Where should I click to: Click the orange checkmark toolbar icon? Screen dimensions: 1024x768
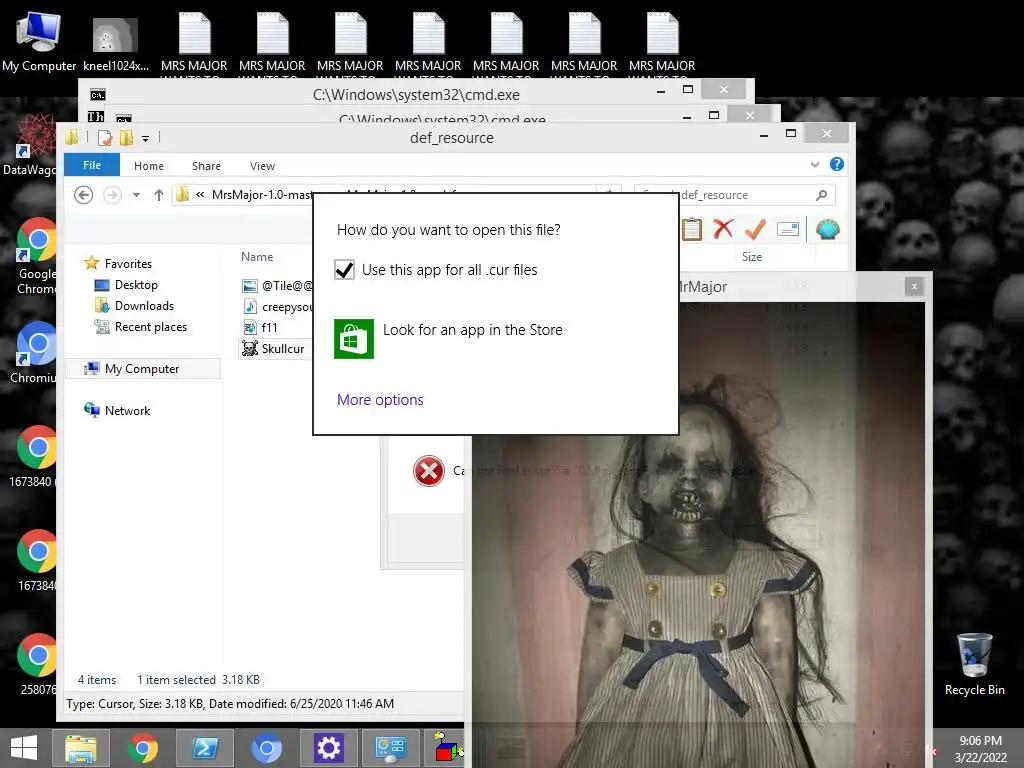(755, 229)
